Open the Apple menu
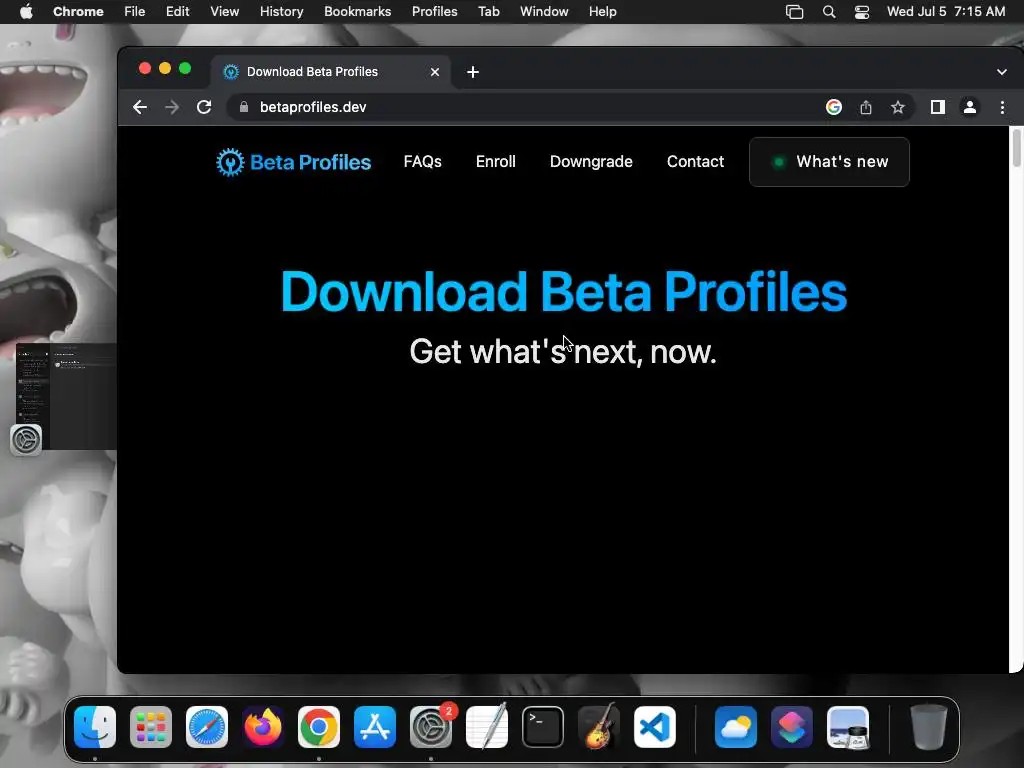The height and width of the screenshot is (768, 1024). (26, 12)
